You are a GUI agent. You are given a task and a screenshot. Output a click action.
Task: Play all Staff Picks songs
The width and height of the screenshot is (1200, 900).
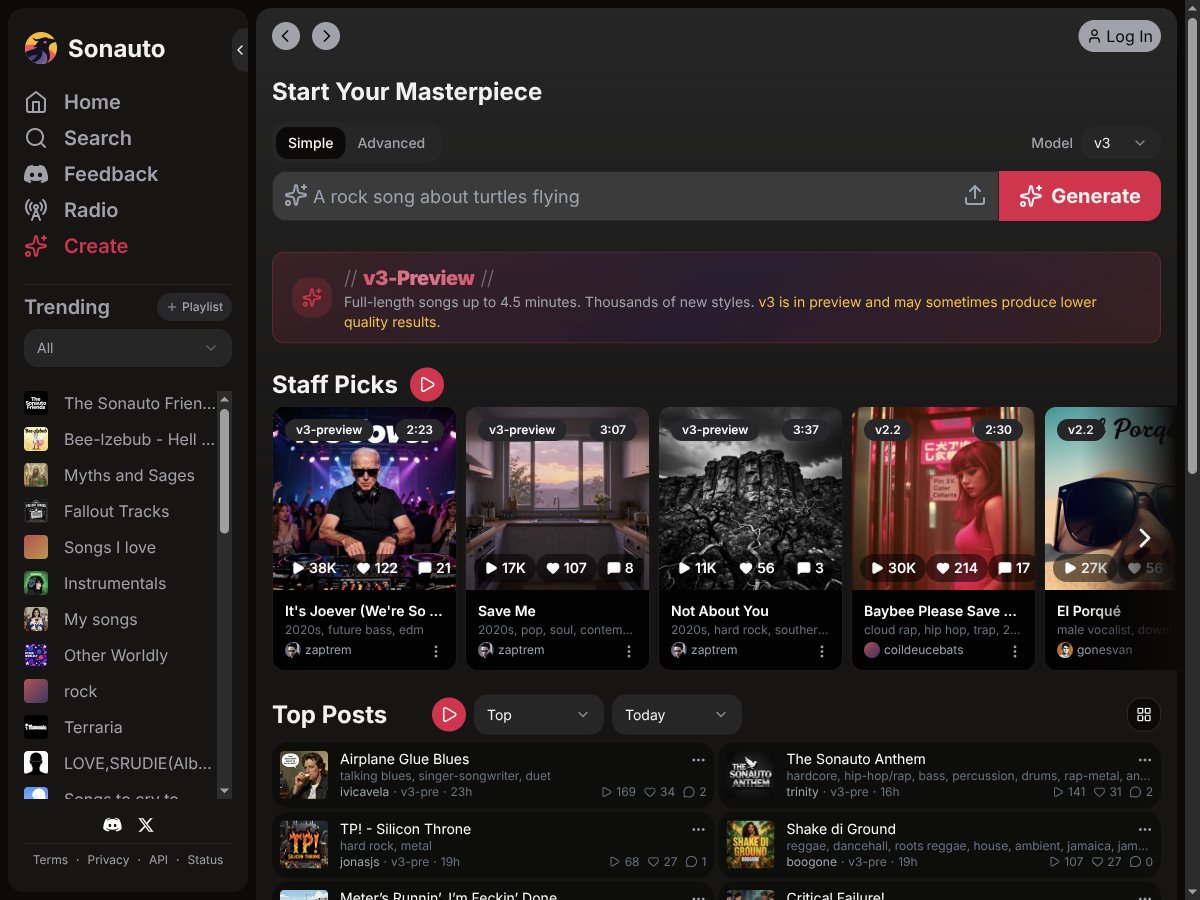click(x=427, y=384)
